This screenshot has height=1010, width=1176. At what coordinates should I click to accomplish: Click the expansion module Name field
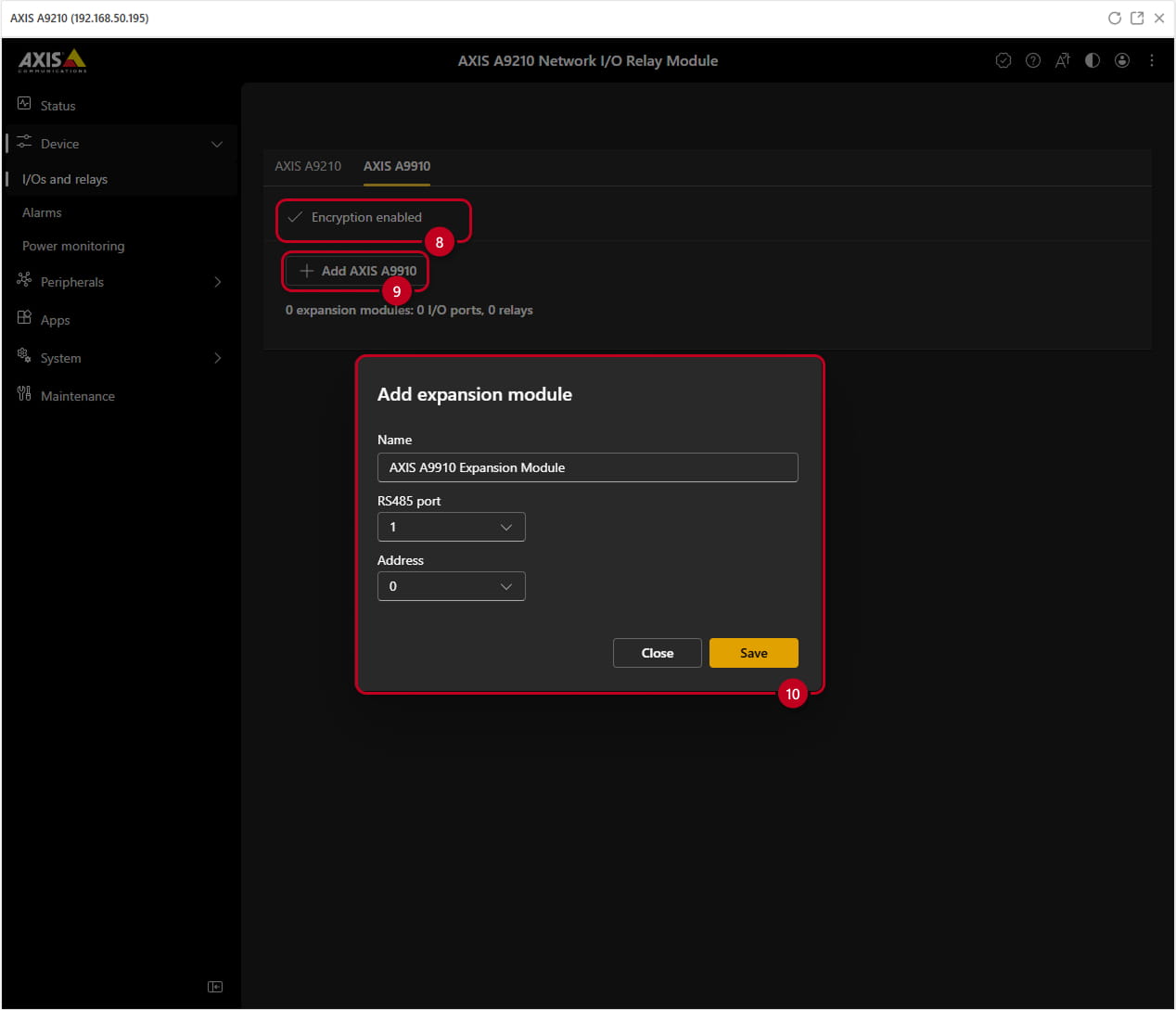(x=588, y=467)
